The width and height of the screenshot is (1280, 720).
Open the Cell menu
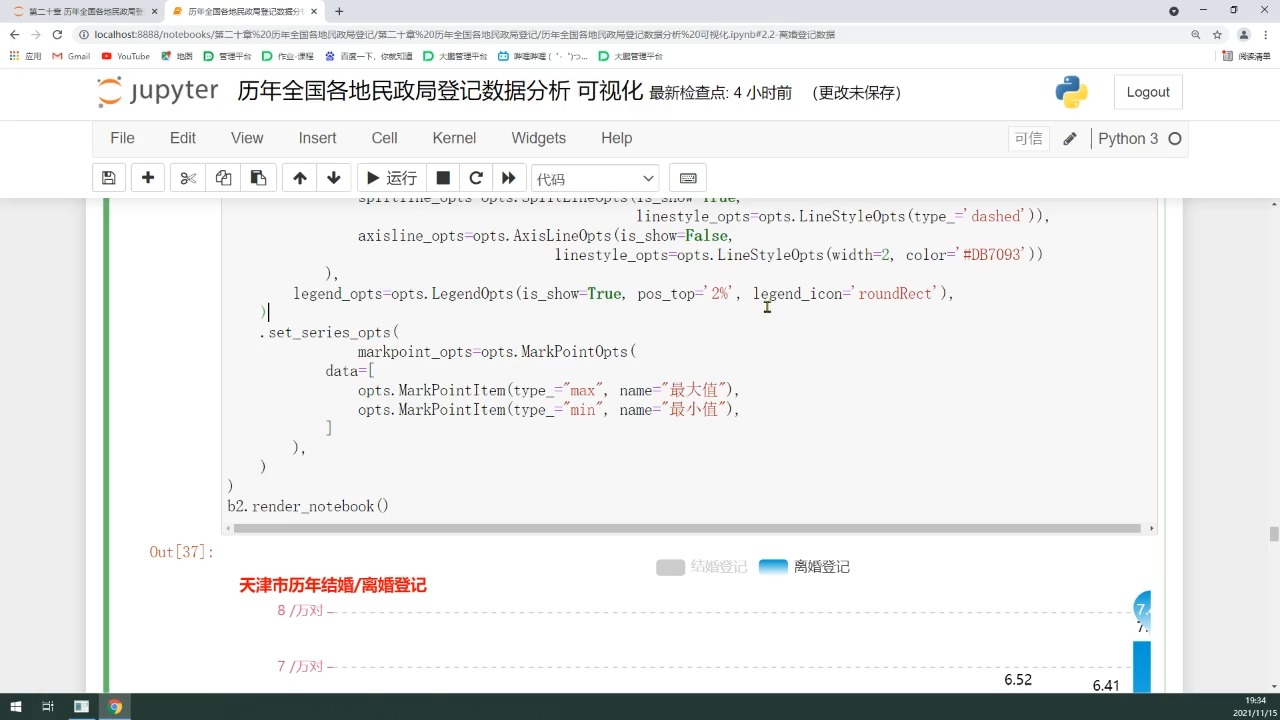384,138
